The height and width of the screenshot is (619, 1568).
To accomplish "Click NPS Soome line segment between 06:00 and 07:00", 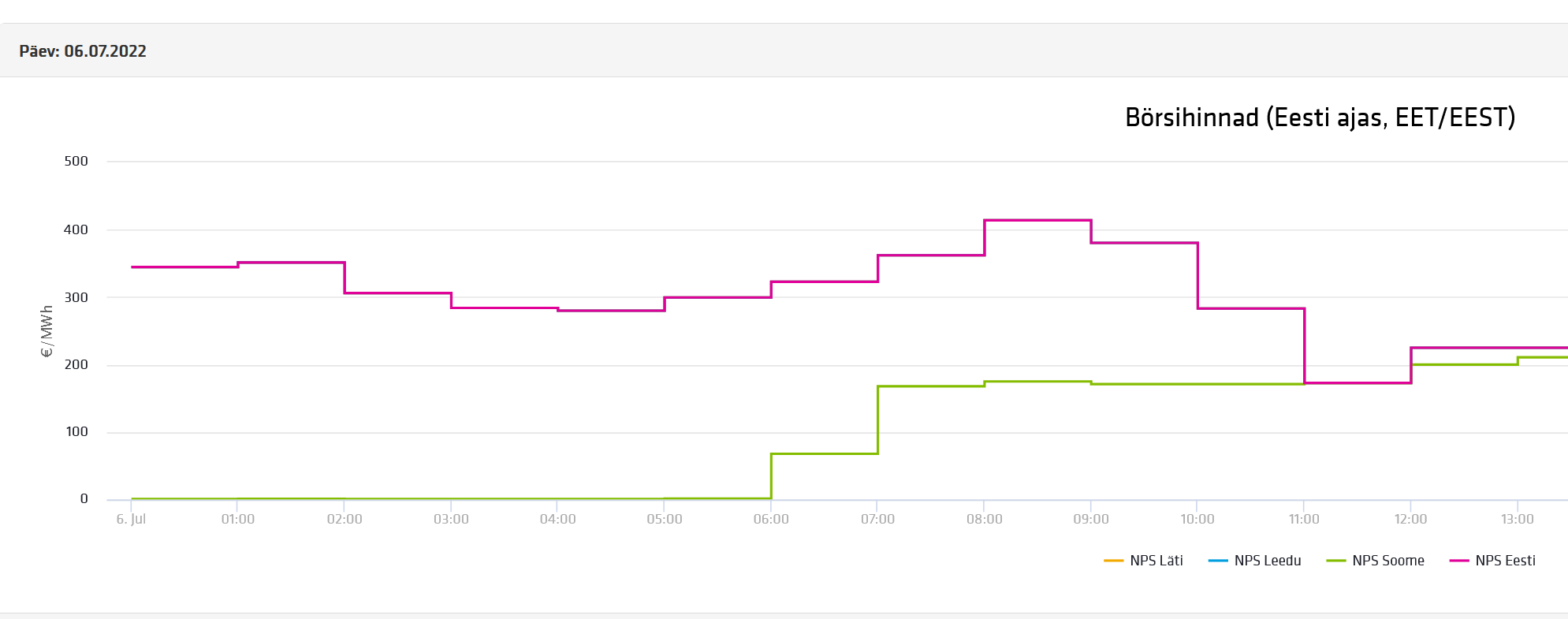I will tap(825, 453).
